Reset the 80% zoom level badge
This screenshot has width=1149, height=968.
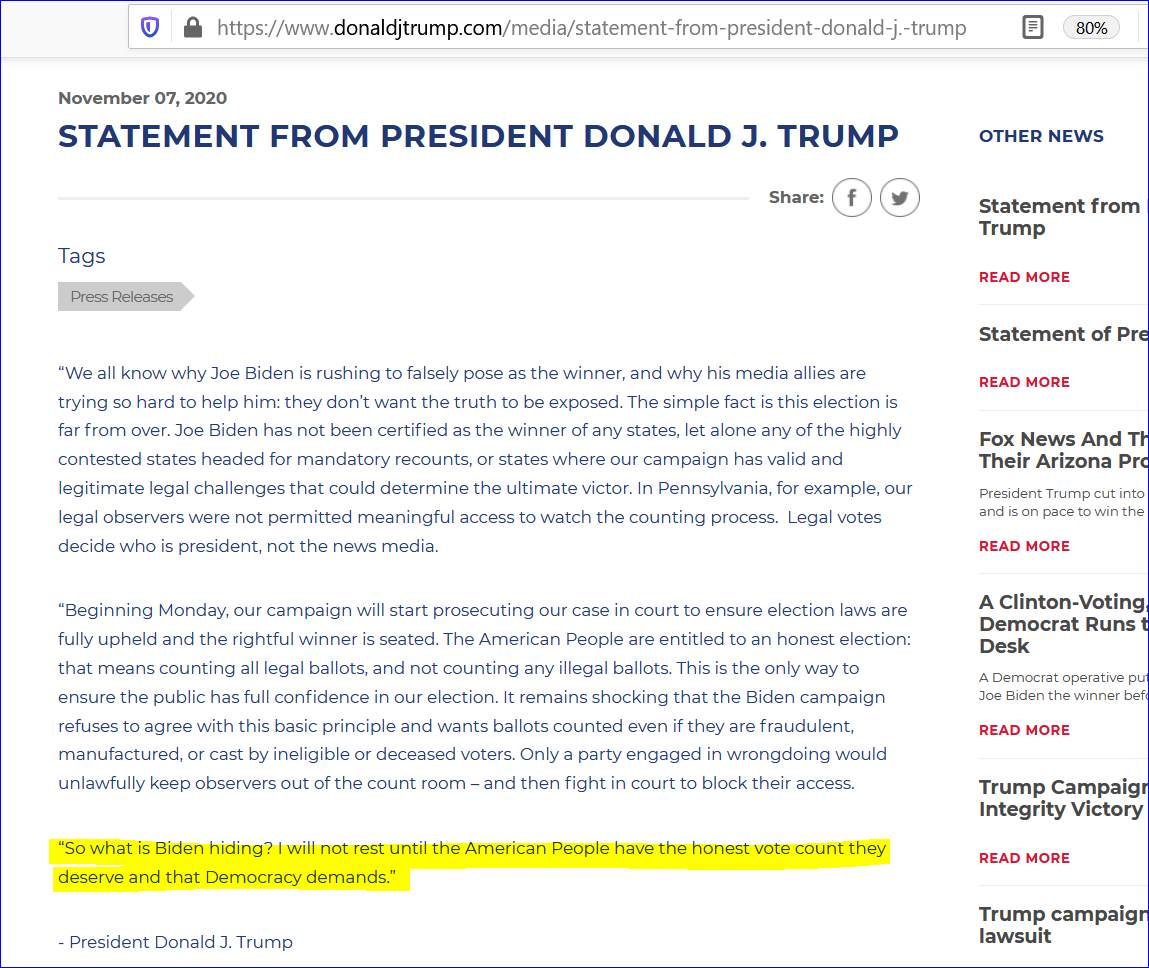[x=1091, y=28]
